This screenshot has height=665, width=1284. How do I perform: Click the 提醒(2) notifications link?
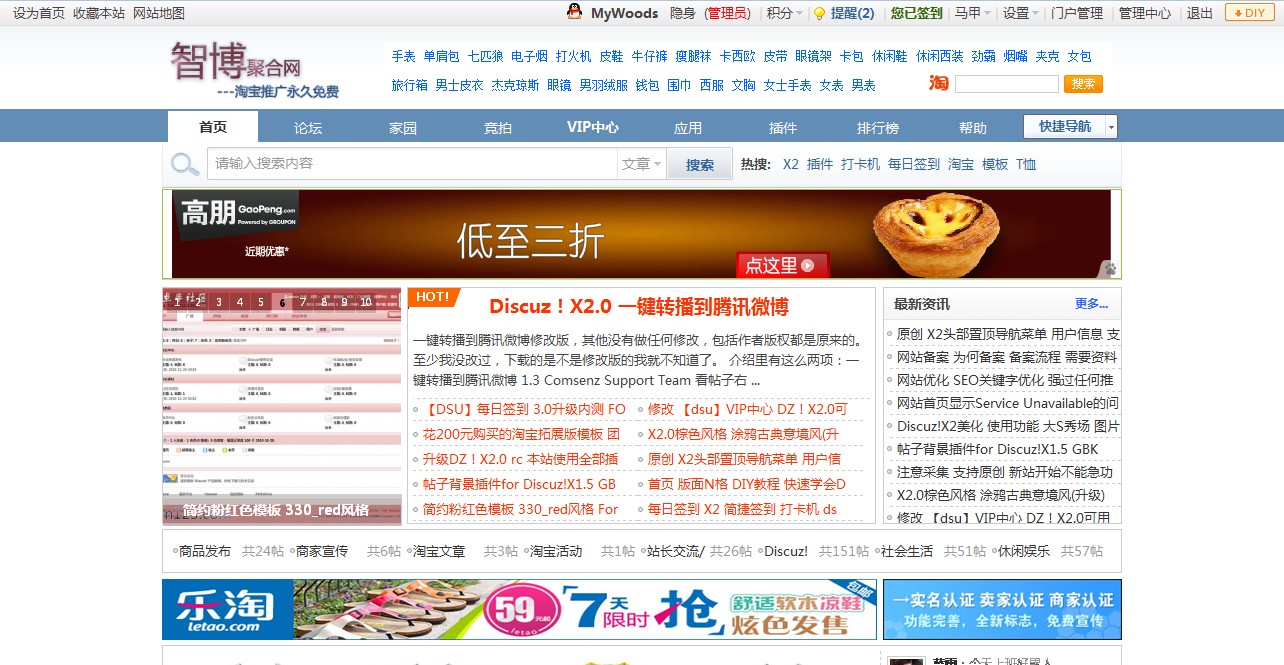852,13
